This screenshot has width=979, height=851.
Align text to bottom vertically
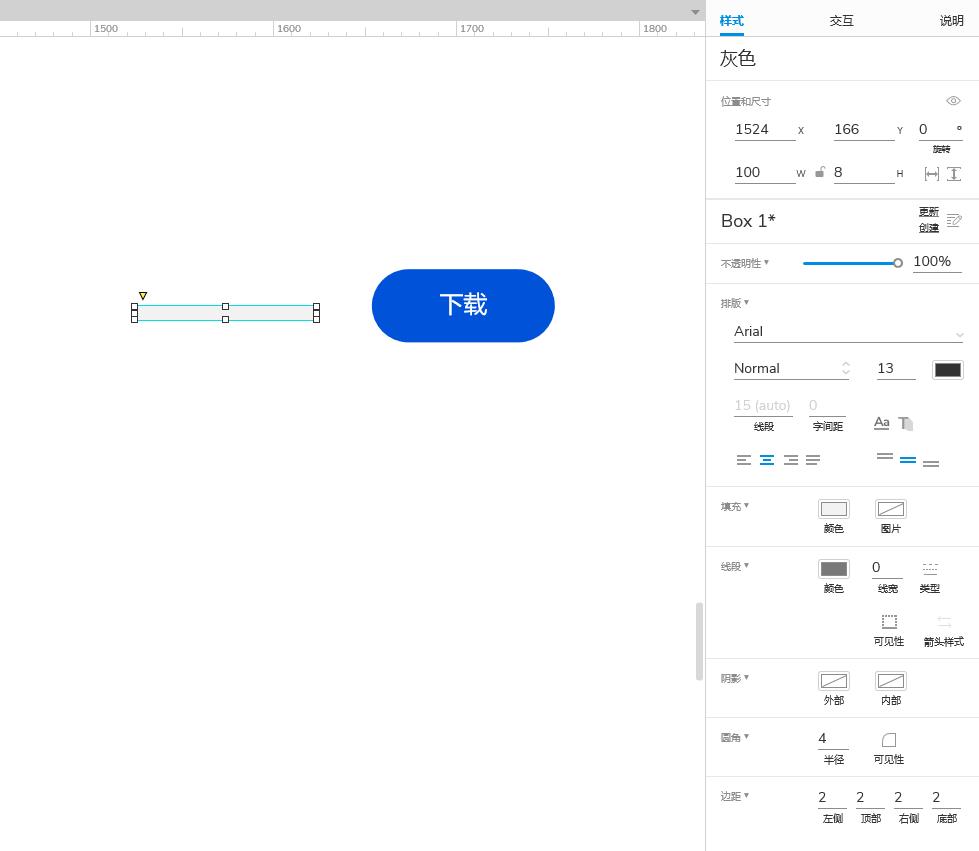pos(931,463)
